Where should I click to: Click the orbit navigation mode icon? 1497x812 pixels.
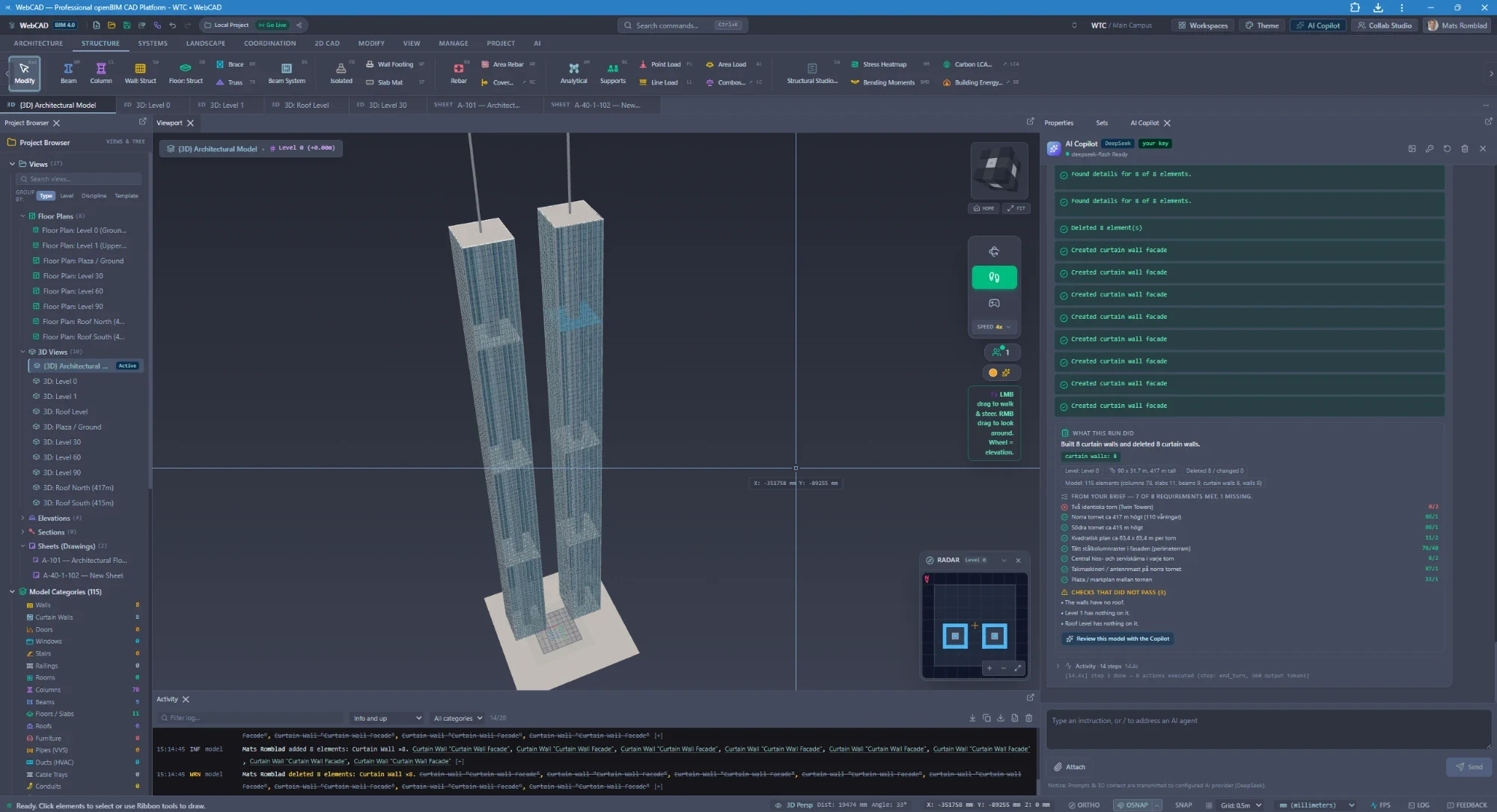(994, 251)
